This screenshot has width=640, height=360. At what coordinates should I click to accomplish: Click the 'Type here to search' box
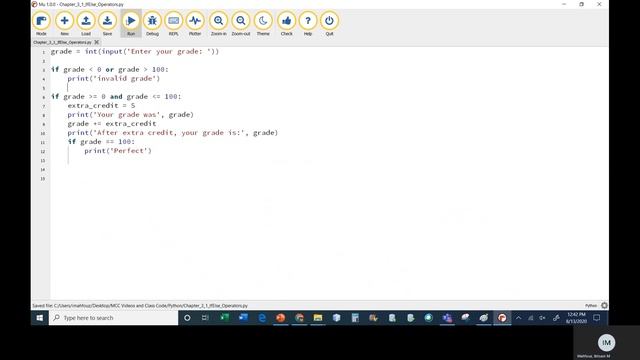[x=114, y=318]
